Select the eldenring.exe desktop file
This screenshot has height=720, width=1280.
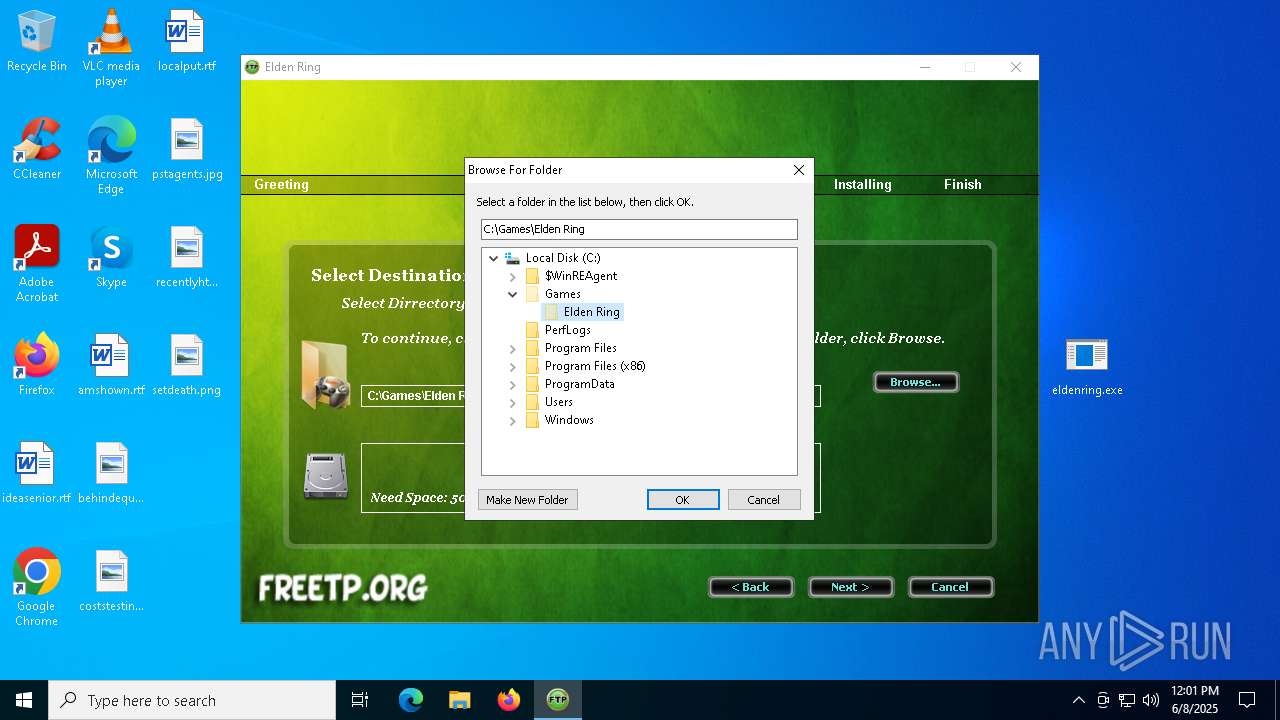[1087, 365]
